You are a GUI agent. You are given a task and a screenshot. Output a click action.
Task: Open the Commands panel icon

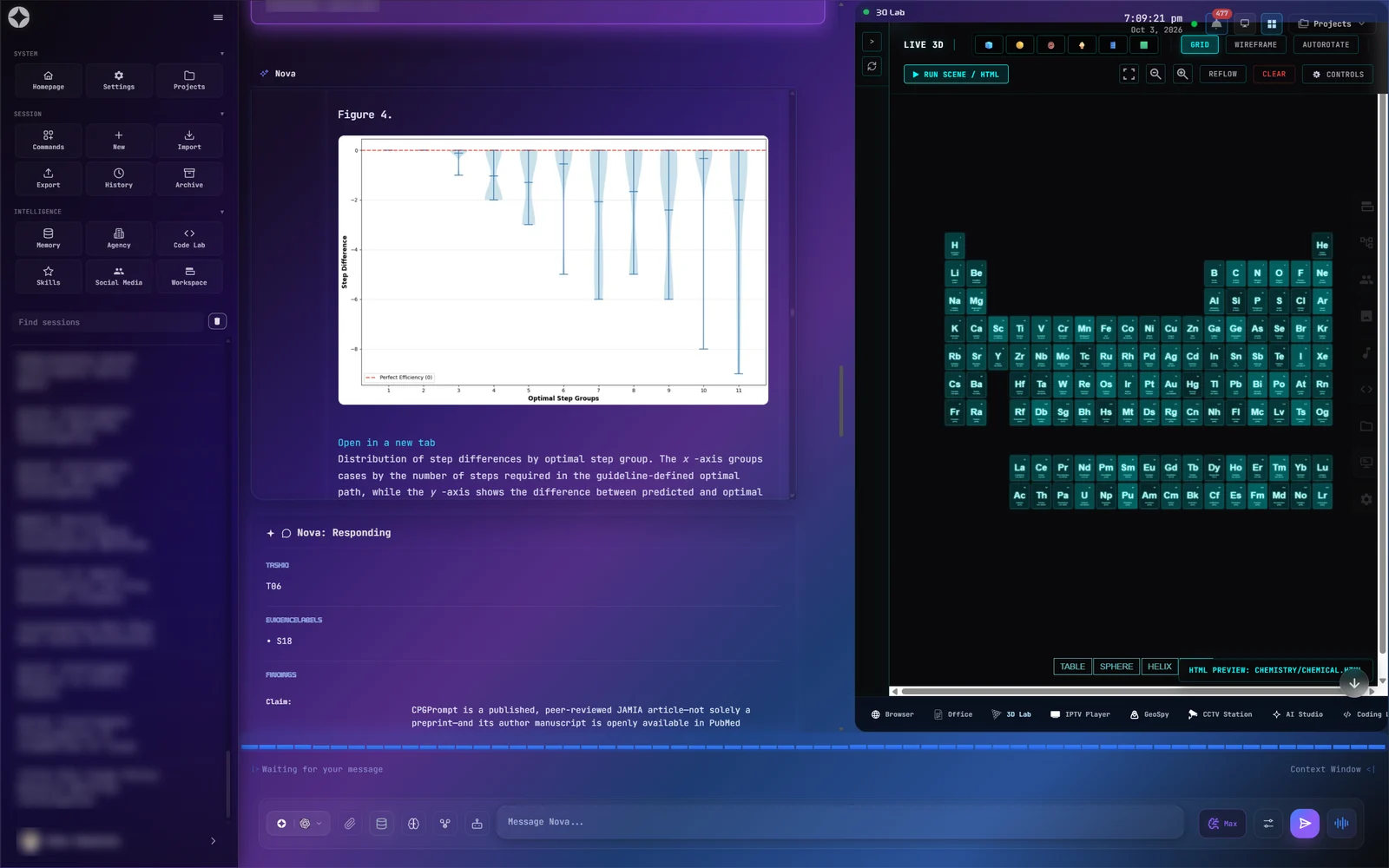[x=49, y=140]
